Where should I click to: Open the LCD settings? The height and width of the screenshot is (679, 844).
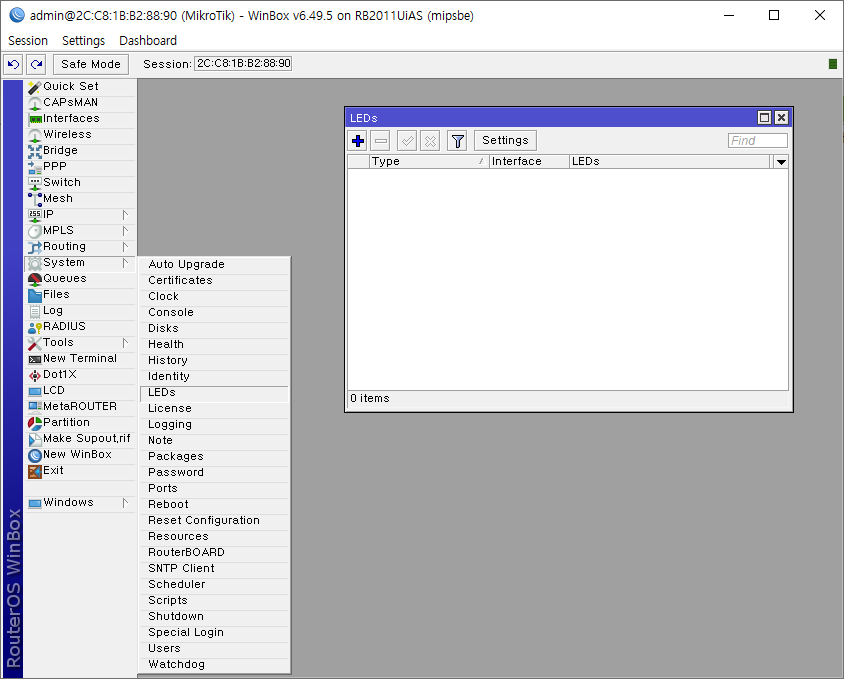(x=80, y=390)
